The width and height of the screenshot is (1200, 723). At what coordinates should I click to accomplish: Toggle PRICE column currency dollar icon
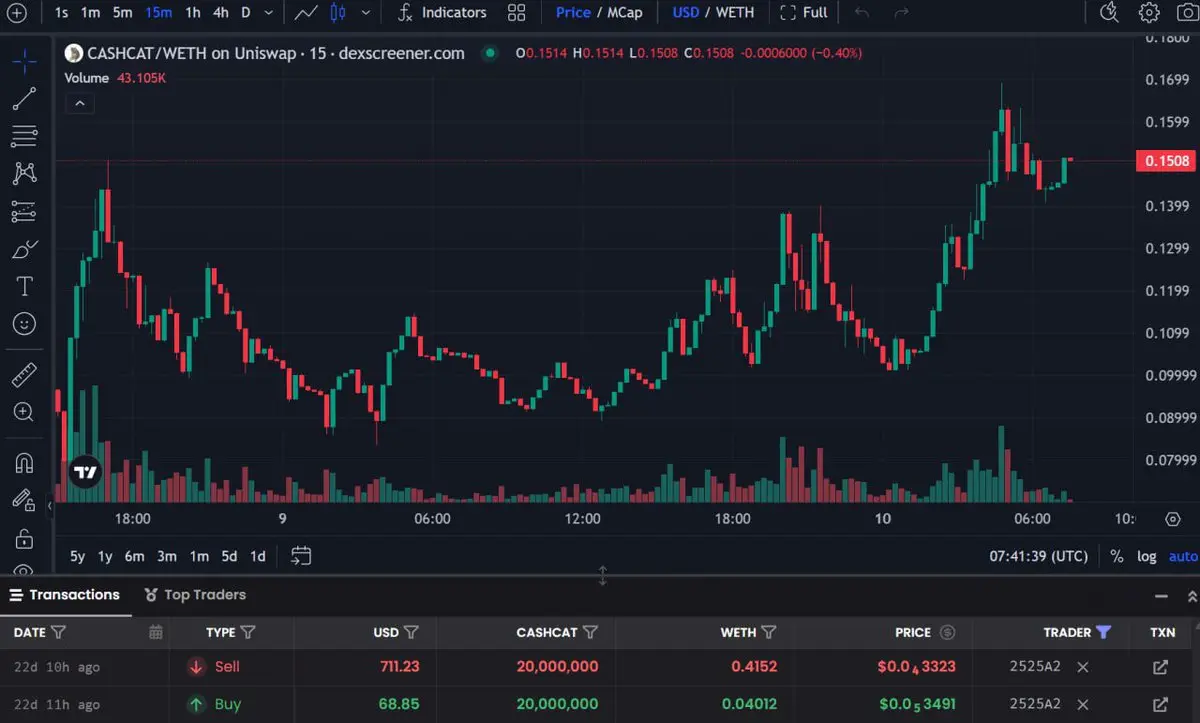coord(948,632)
